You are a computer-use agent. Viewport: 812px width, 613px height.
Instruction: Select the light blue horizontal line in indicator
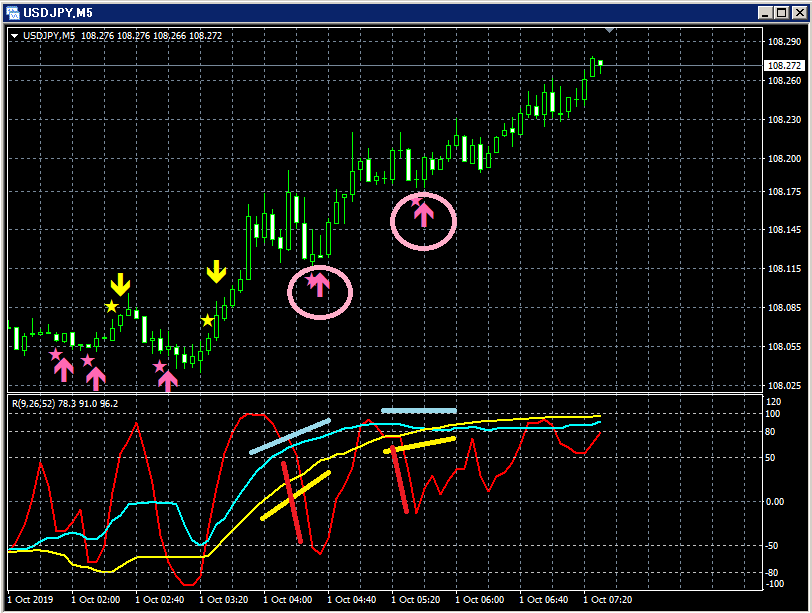click(419, 411)
